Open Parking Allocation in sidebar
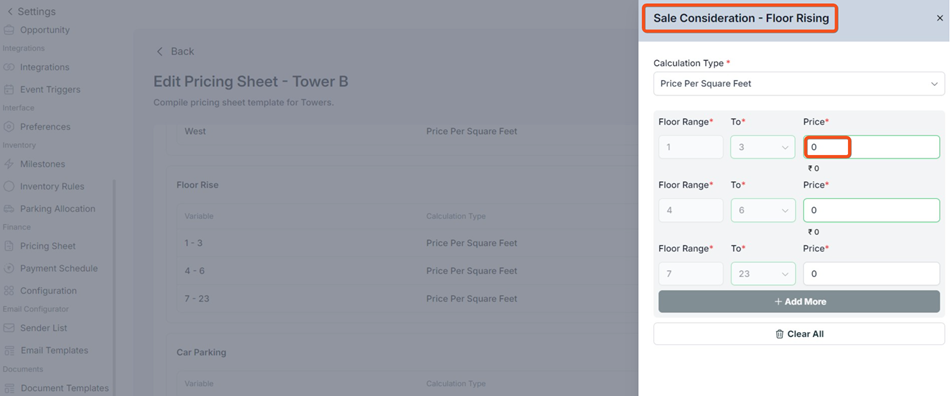Screen dimensions: 950x396 pos(58,209)
